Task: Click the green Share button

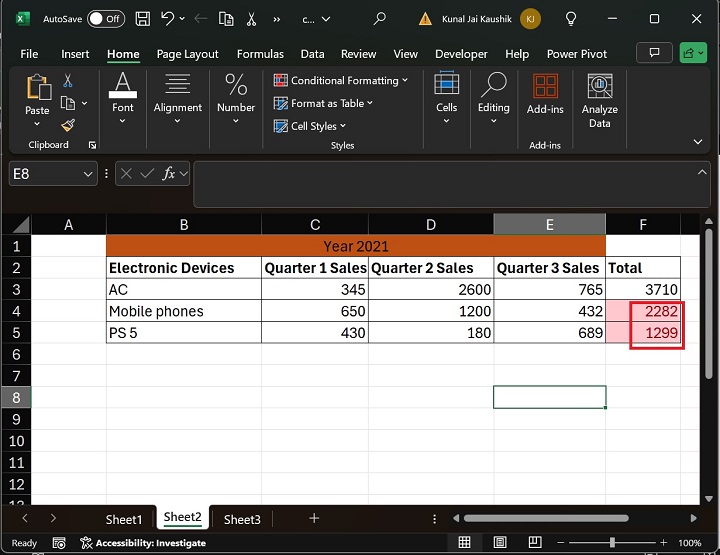Action: (x=693, y=53)
